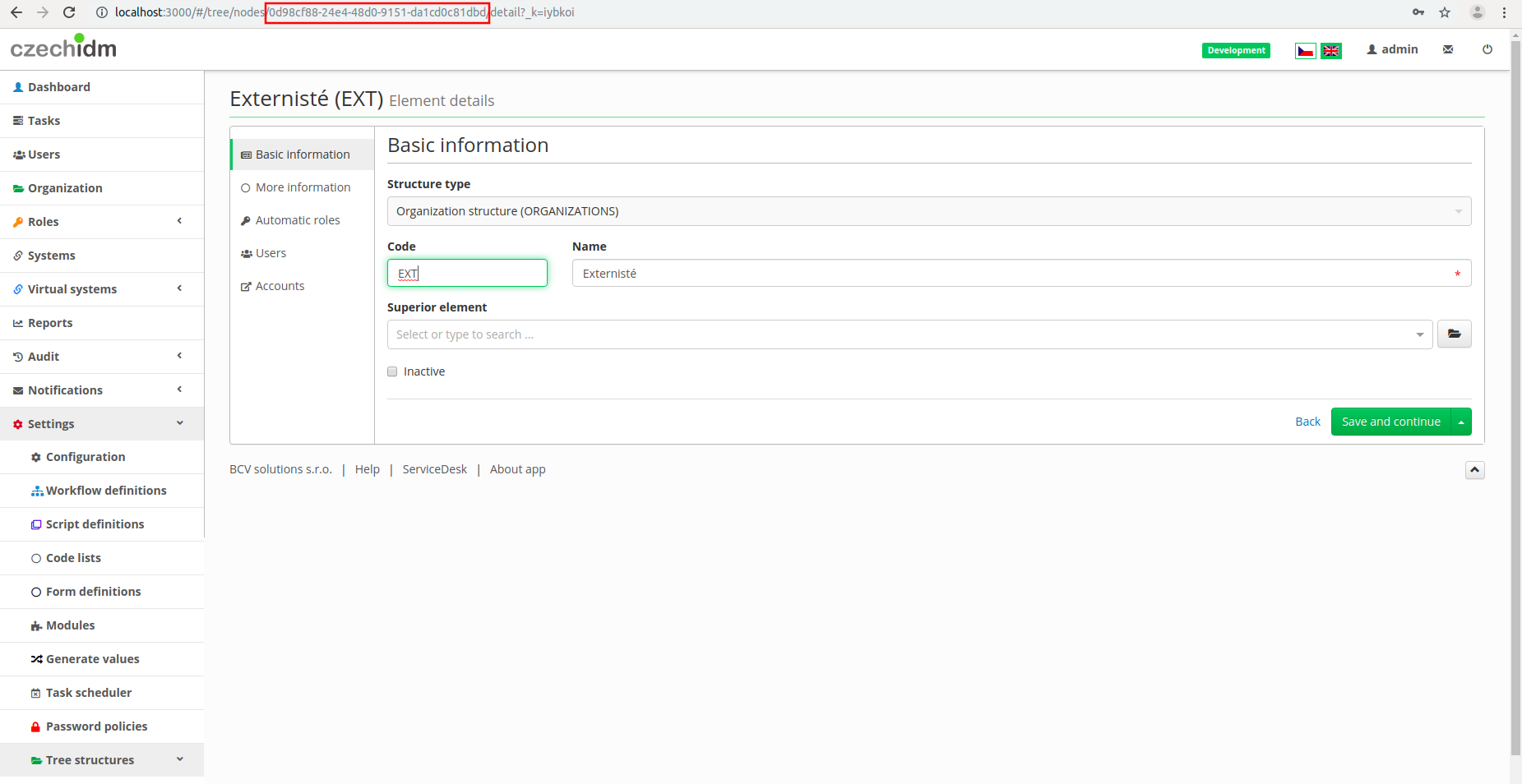Reload the page with the browser refresh icon
1522x784 pixels.
click(69, 12)
